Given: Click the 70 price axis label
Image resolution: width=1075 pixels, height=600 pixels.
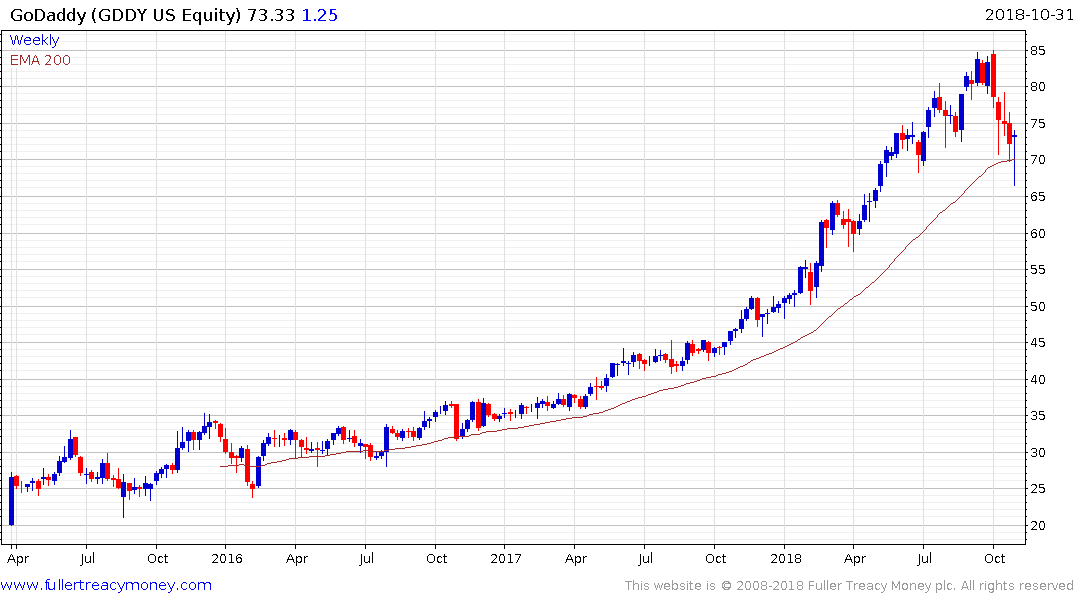Looking at the screenshot, I should 1037,160.
